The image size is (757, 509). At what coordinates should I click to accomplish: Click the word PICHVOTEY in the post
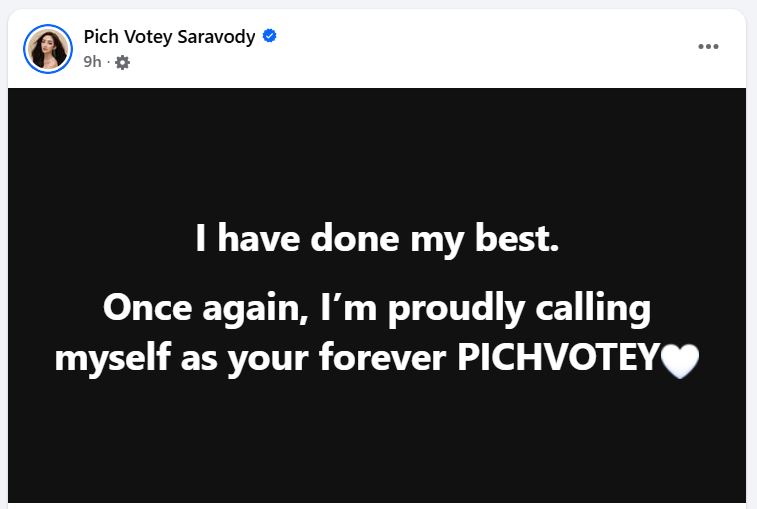click(x=558, y=357)
